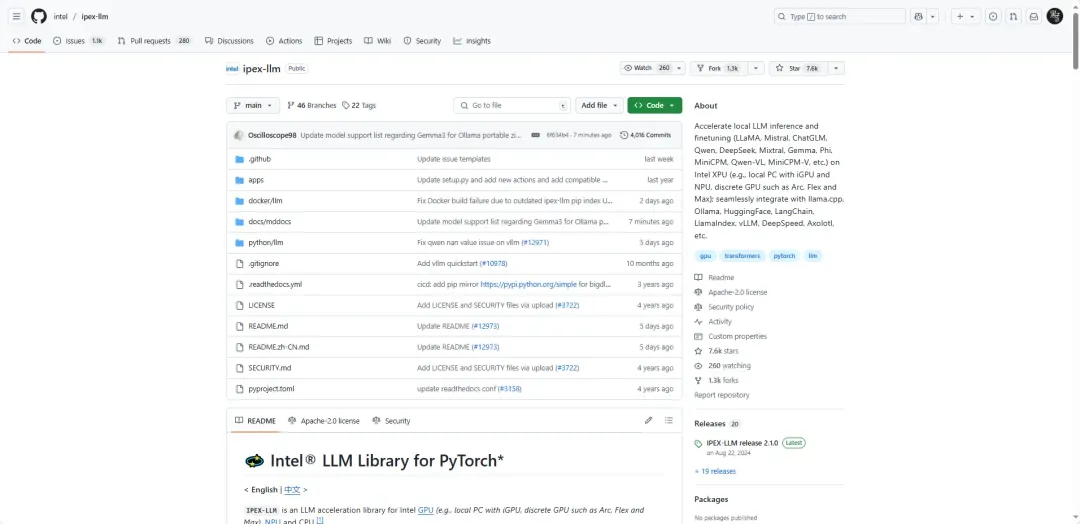Open the Add file dropdown
Image resolution: width=1080 pixels, height=524 pixels.
(x=599, y=105)
